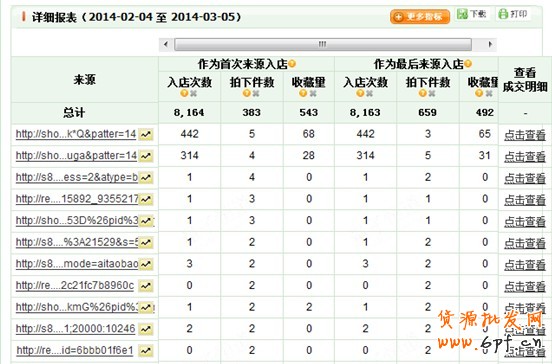Open trend chart icon for 2c21fc7b8960c row
This screenshot has width=552, height=364.
pyautogui.click(x=146, y=286)
